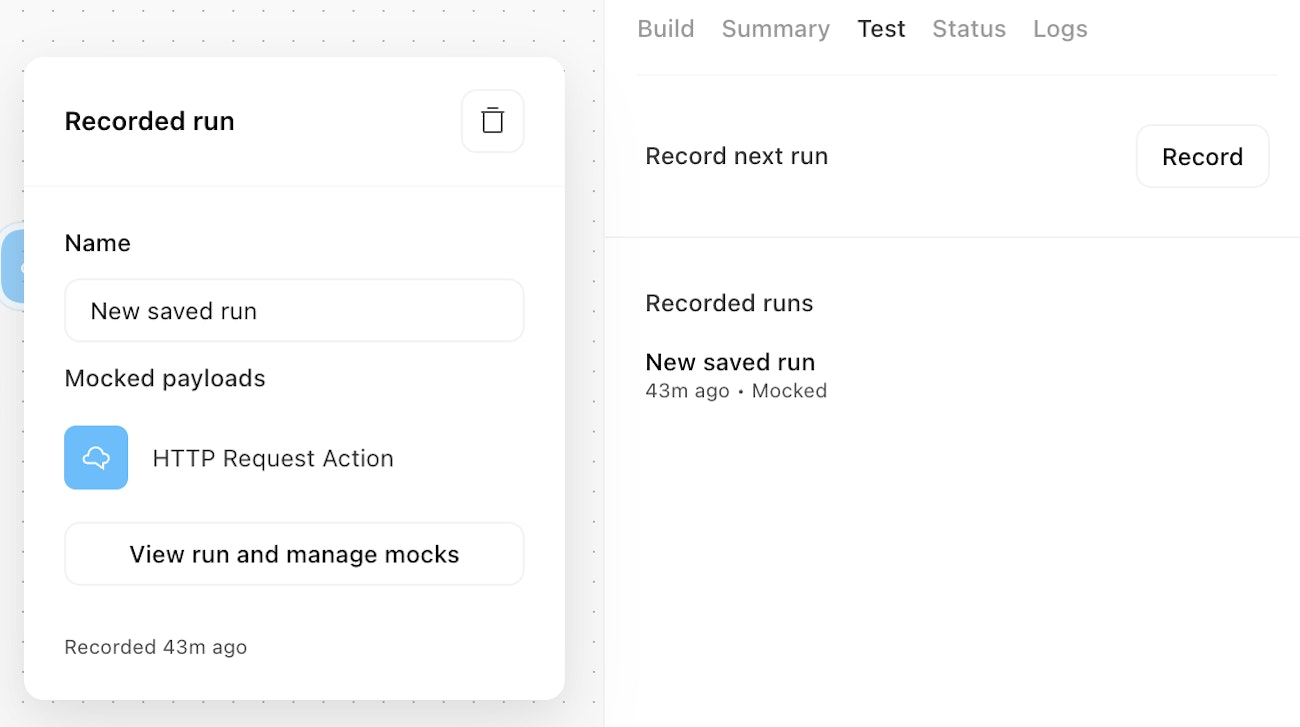Switch to the Build tab
The width and height of the screenshot is (1300, 727).
(666, 29)
